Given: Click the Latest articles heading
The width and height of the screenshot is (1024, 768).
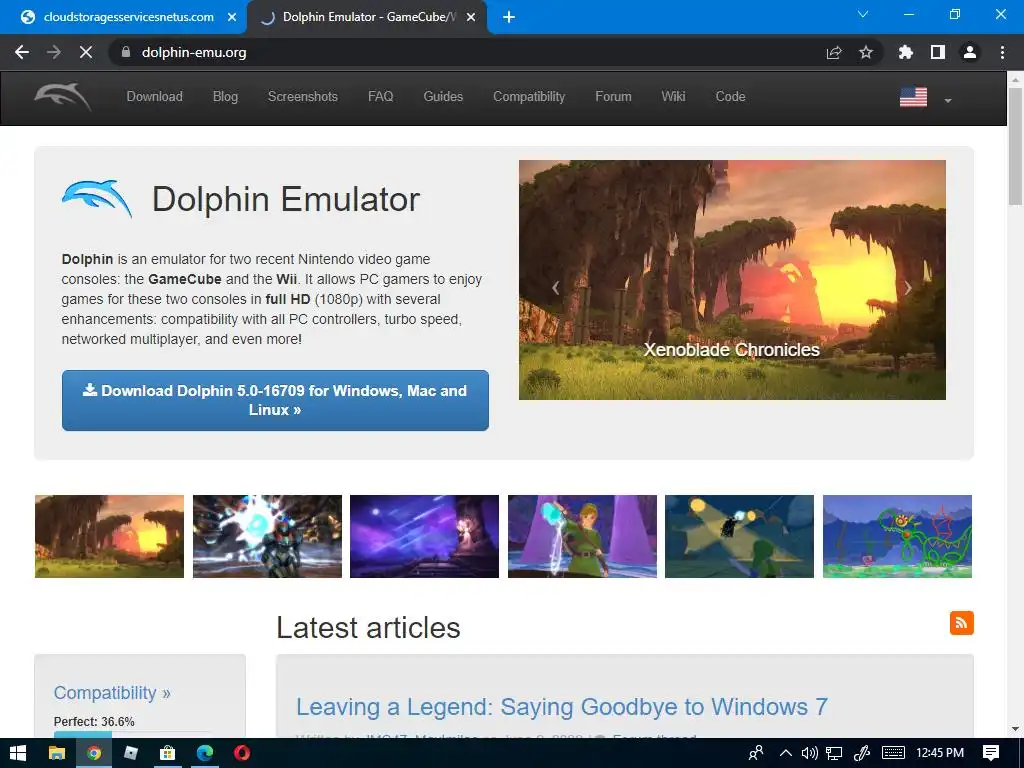Looking at the screenshot, I should point(368,627).
